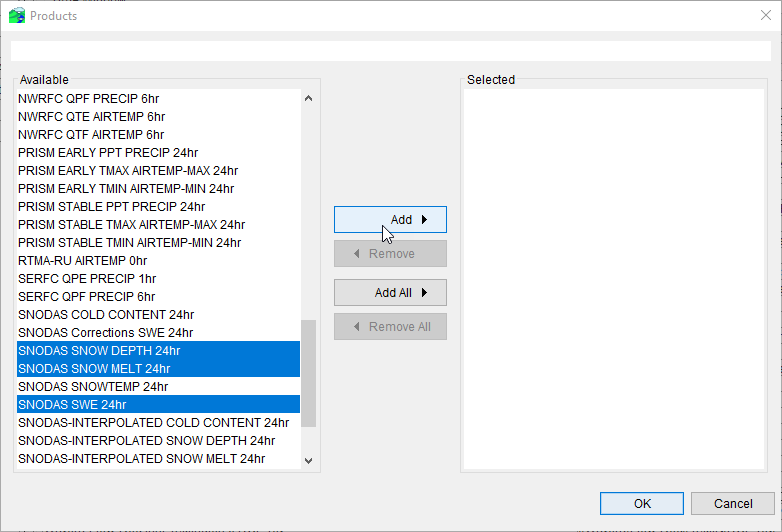
Task: Select RTMA-RU AIRTEMP 0hr
Action: tap(159, 260)
